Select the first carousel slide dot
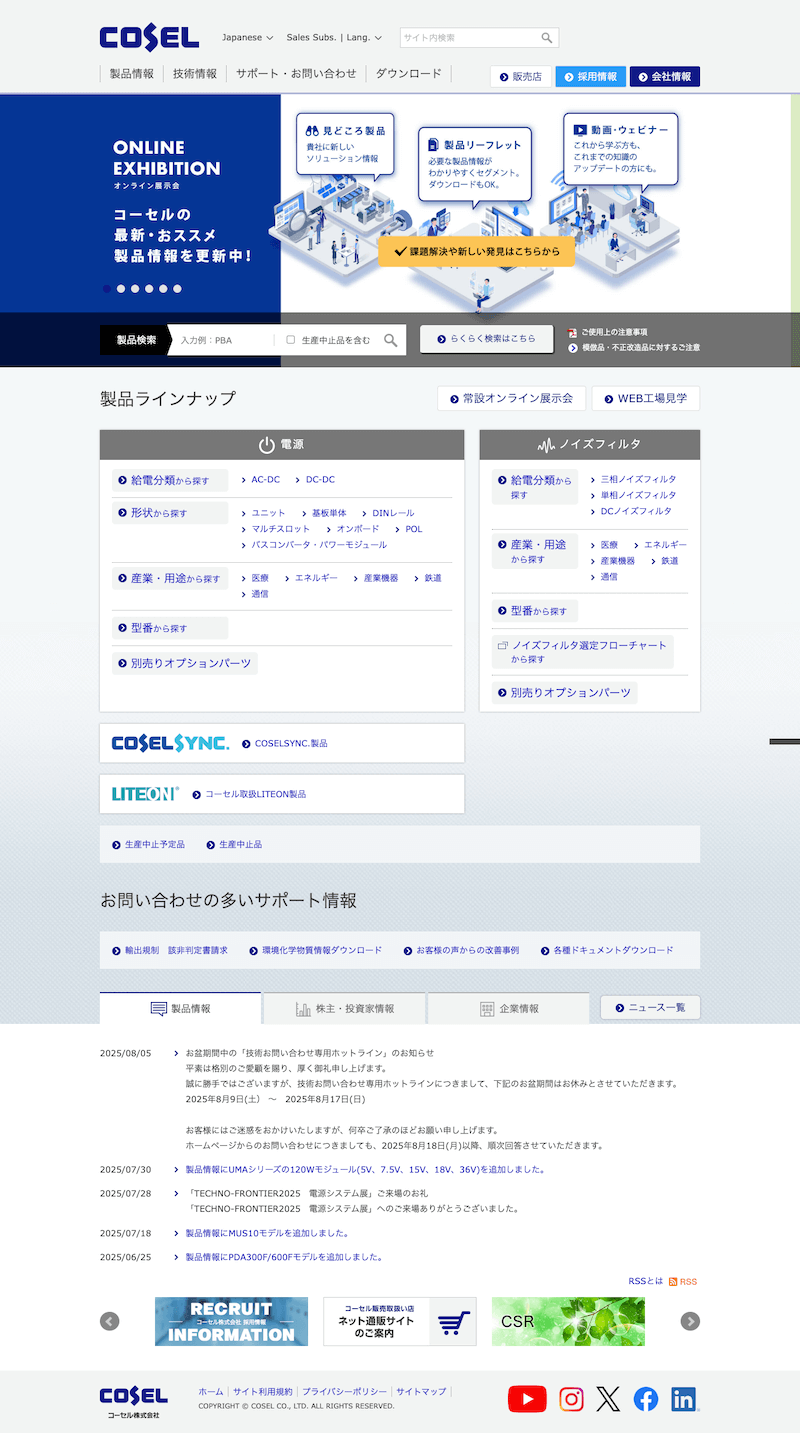The image size is (800, 1433). tap(107, 289)
